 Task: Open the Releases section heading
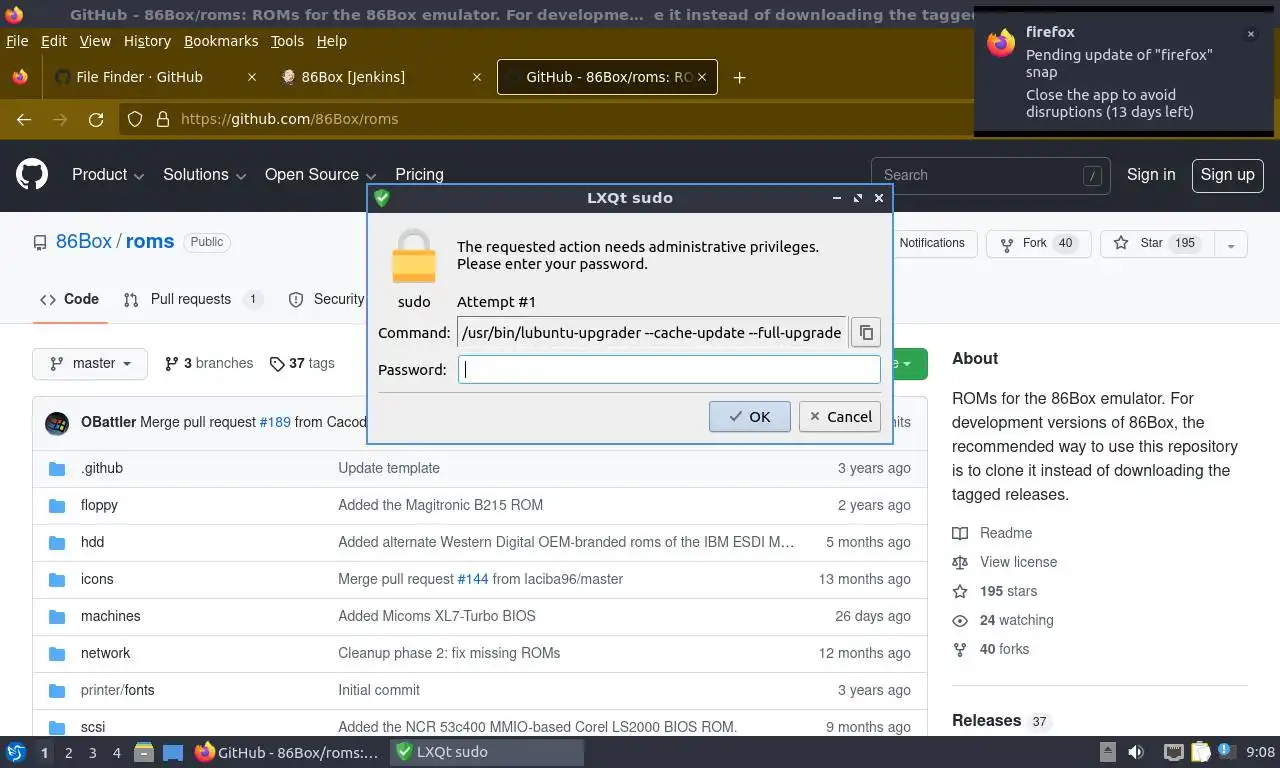[986, 721]
